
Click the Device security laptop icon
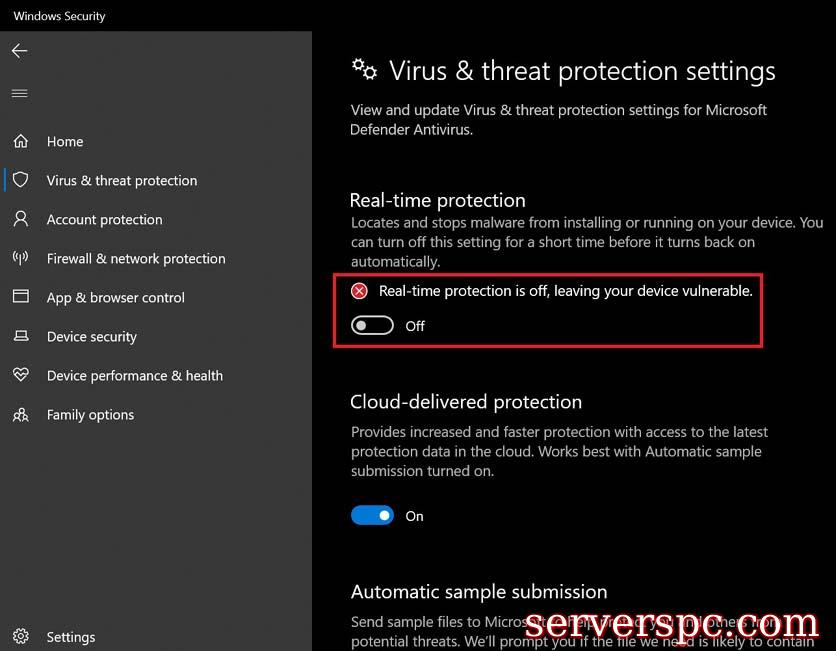[21, 337]
